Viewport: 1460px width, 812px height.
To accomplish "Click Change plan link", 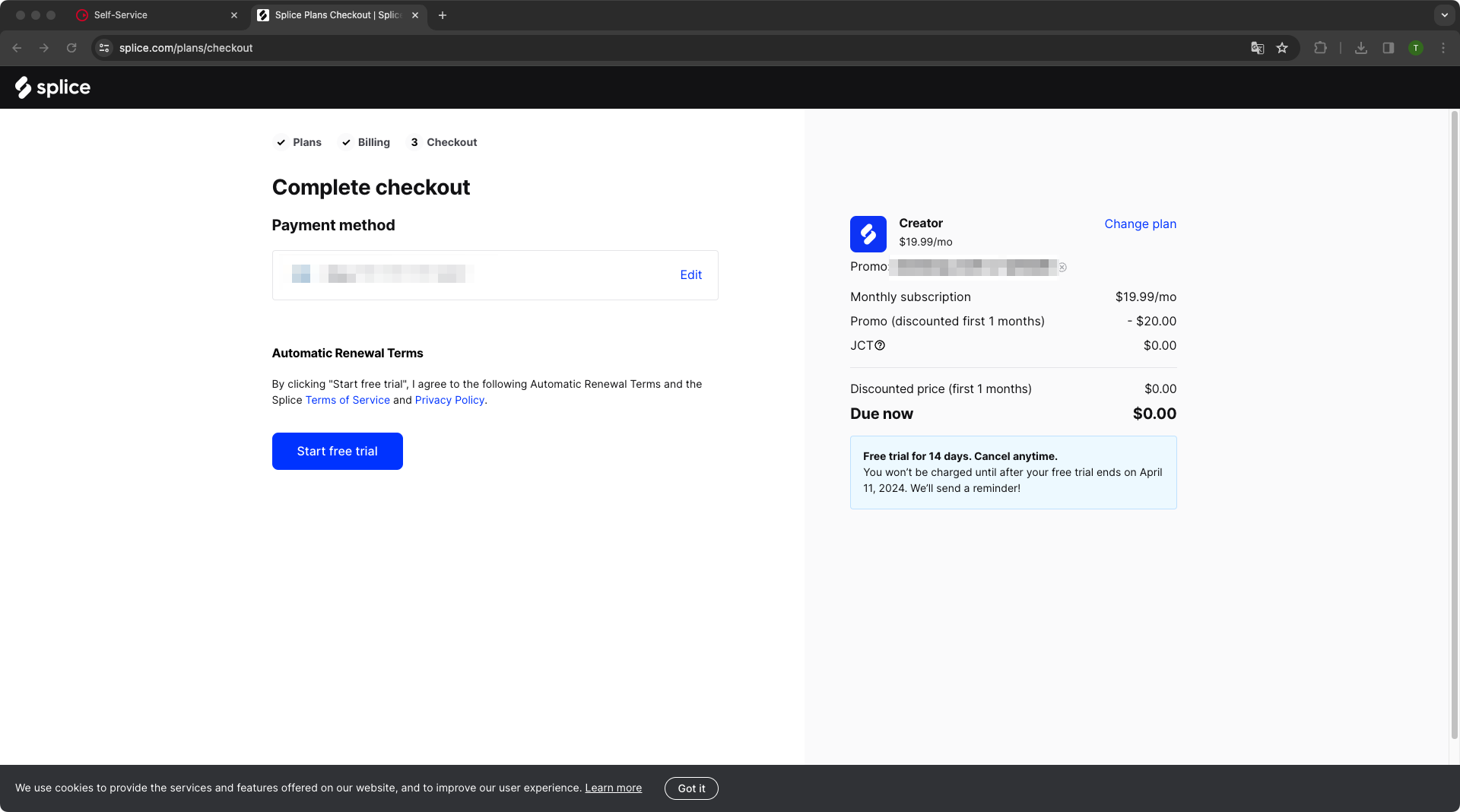I will pos(1140,224).
